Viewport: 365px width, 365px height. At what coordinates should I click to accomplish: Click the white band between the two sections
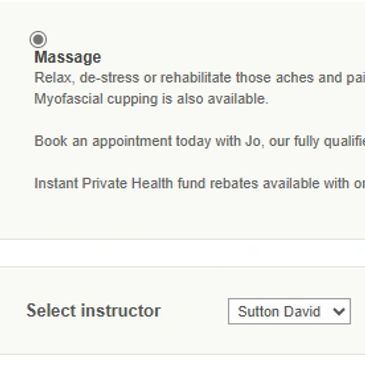point(182,253)
